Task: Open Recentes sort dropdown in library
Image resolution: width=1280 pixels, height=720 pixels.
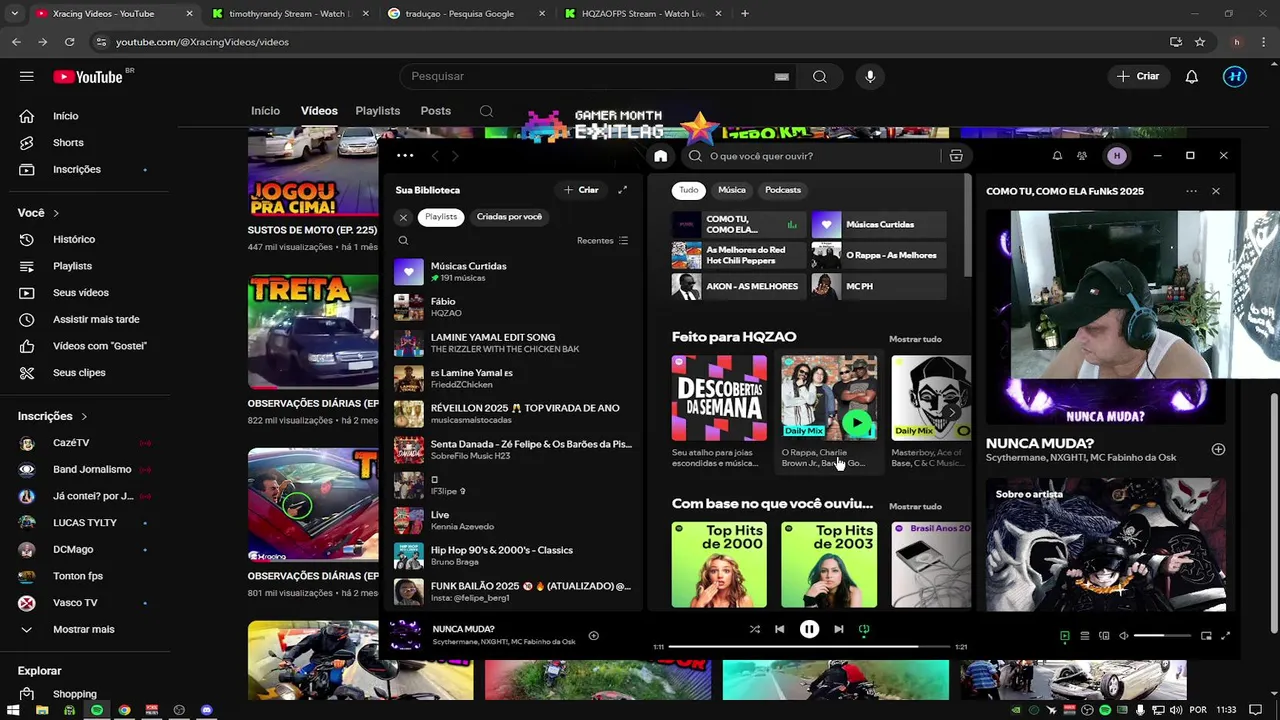Action: click(602, 241)
